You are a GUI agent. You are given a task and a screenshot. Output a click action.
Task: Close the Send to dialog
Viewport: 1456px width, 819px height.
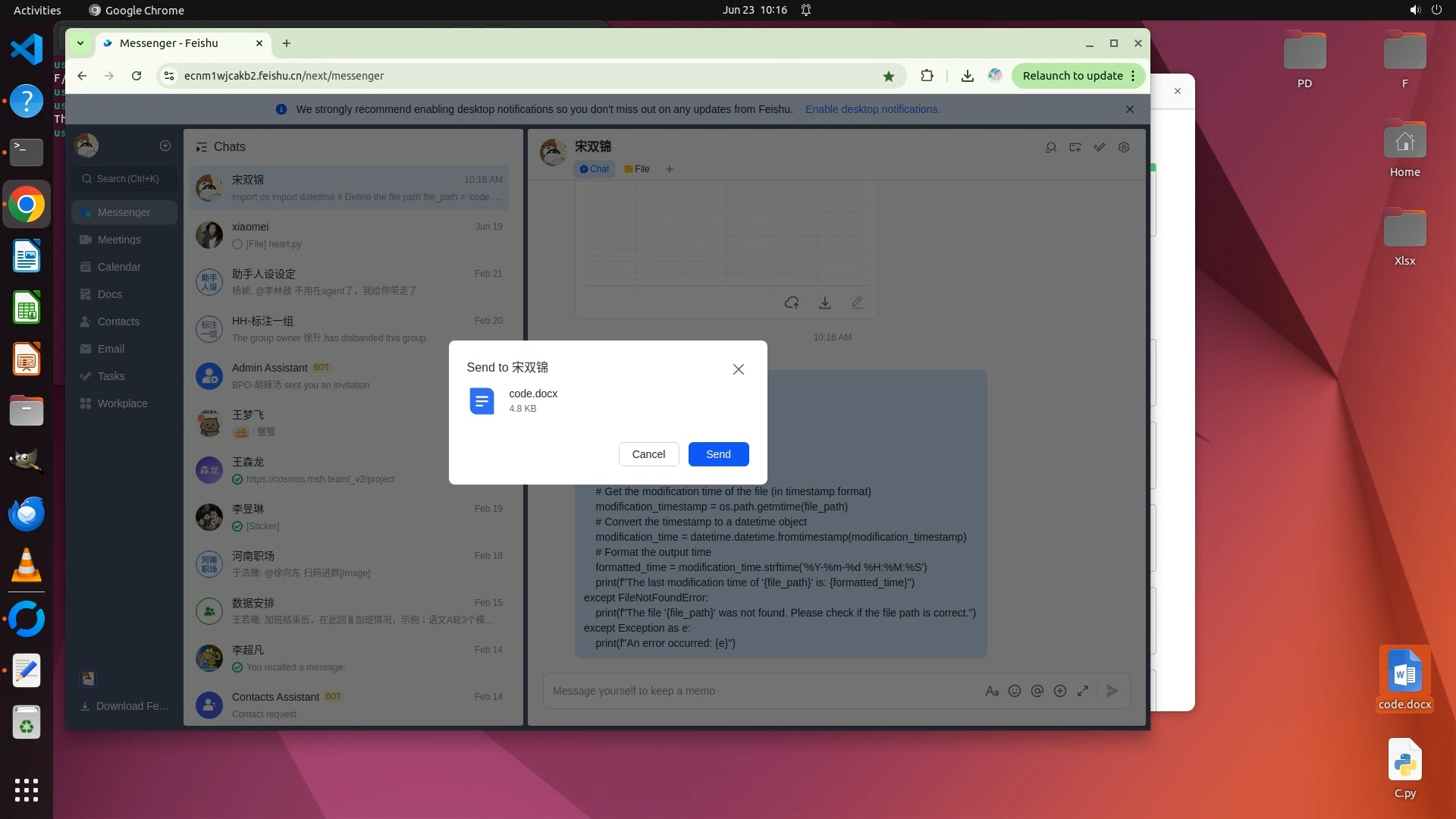tap(738, 369)
